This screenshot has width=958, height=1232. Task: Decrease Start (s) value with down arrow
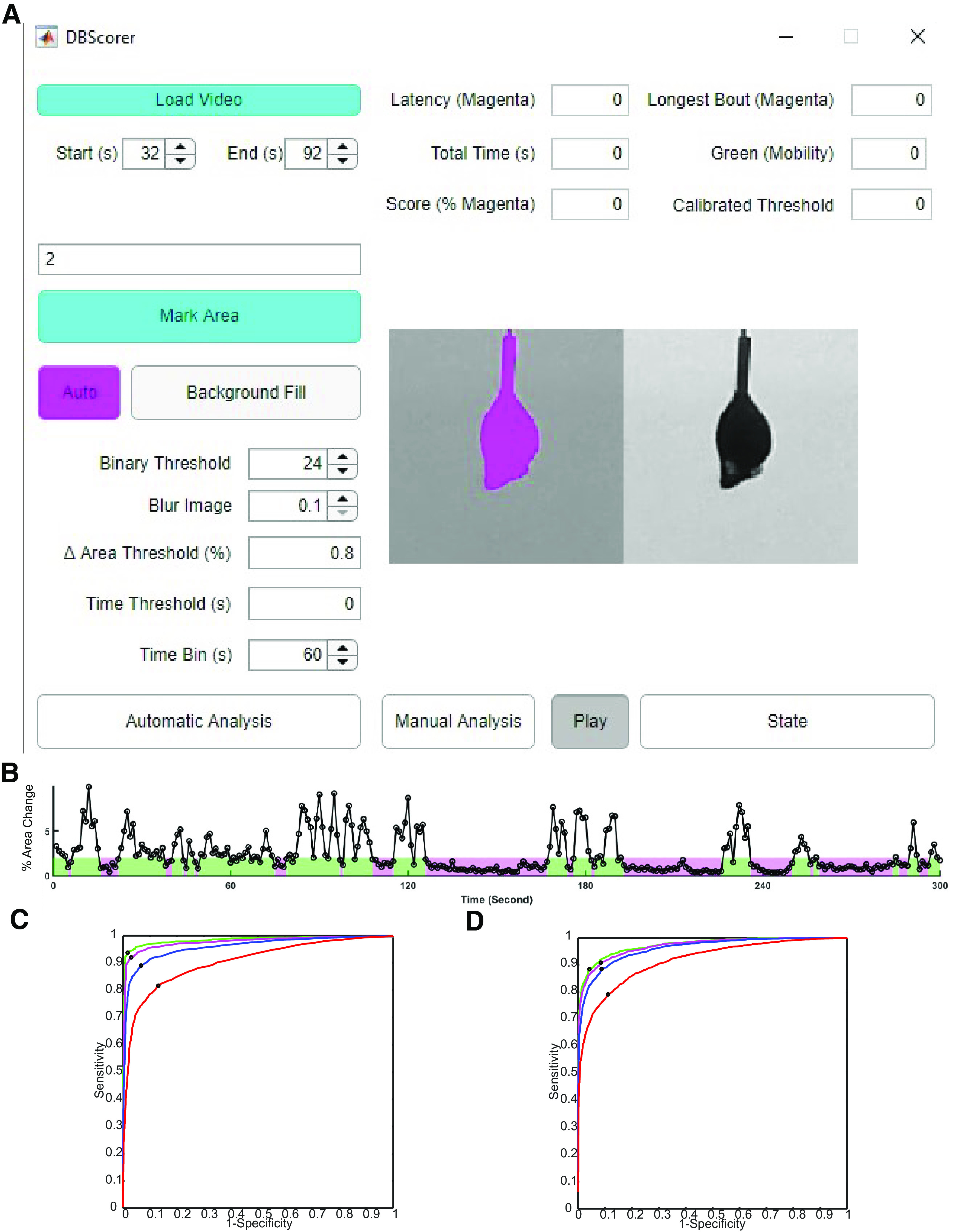point(180,161)
